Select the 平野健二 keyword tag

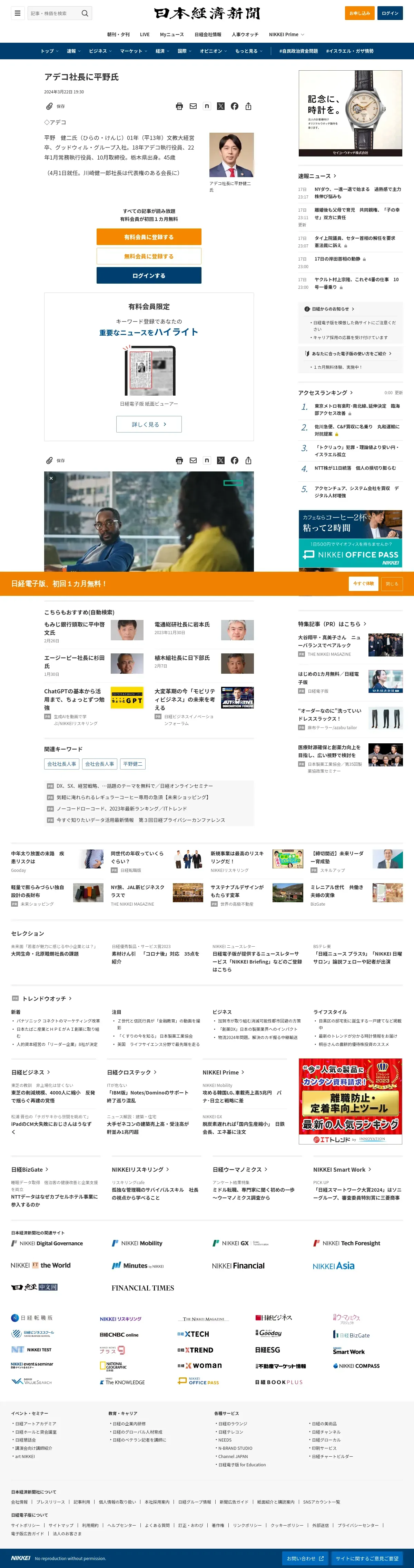coord(132,764)
